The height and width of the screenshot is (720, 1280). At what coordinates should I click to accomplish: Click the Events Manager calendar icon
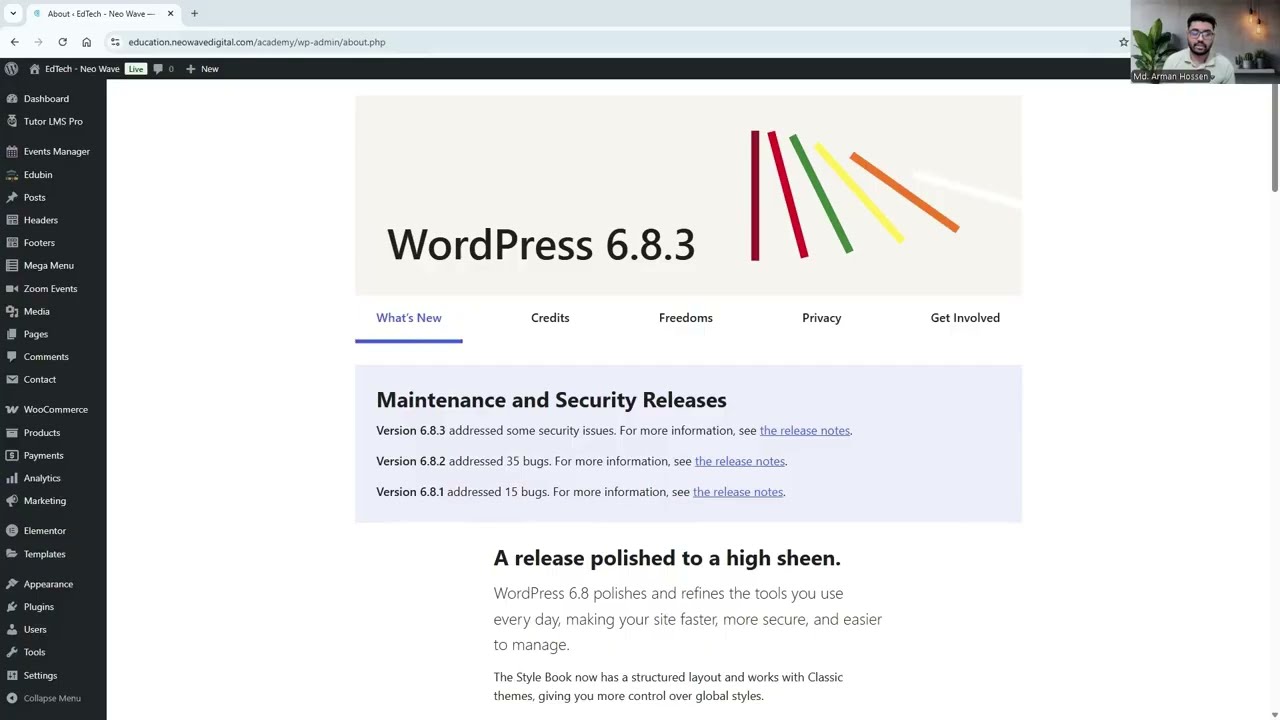coord(12,152)
